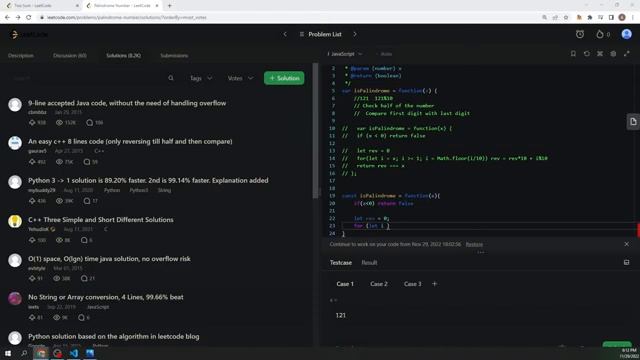Go to previous problem arrow
This screenshot has height=360, width=640.
(x=285, y=34)
